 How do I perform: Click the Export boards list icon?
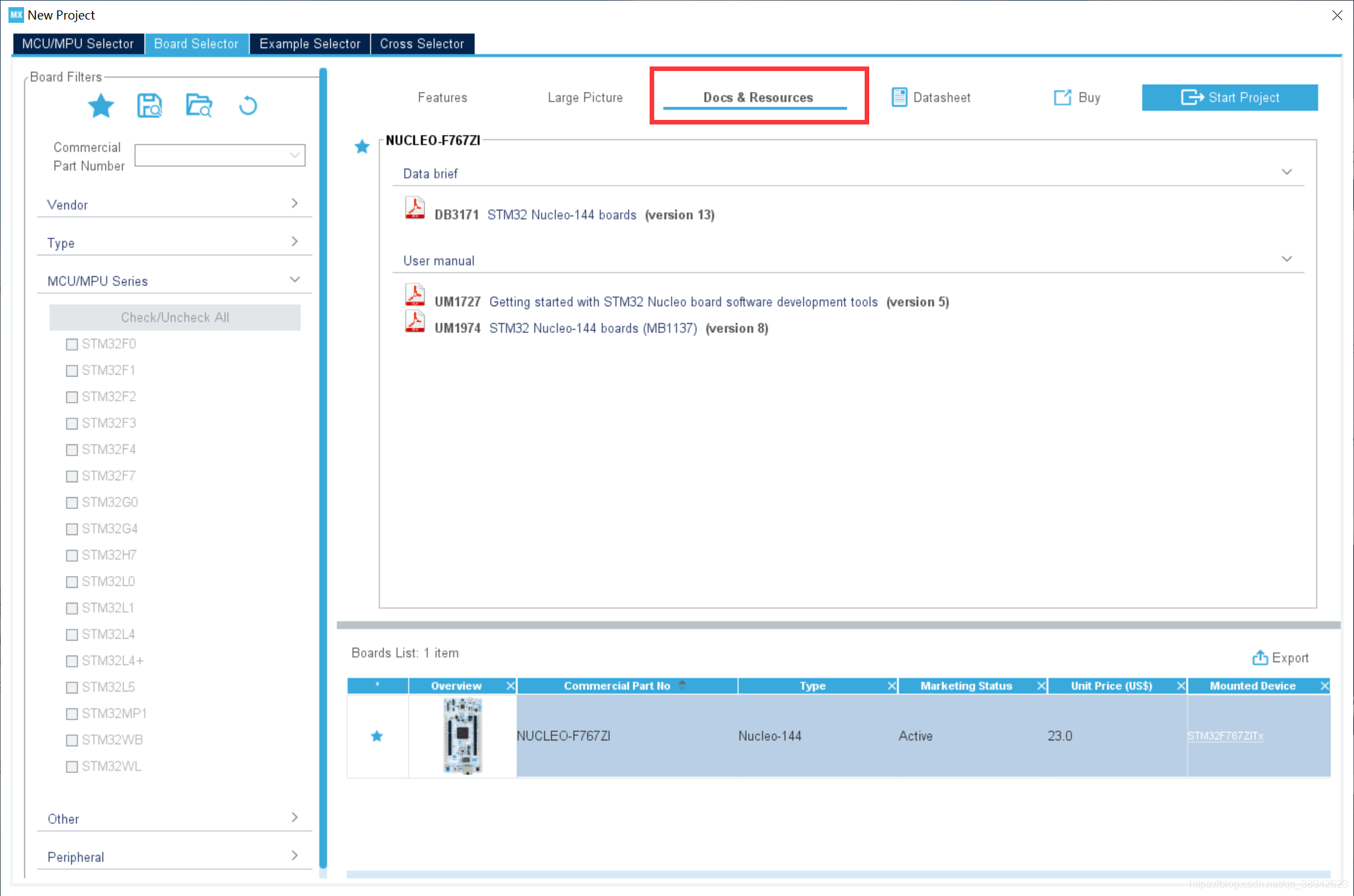(1260, 658)
